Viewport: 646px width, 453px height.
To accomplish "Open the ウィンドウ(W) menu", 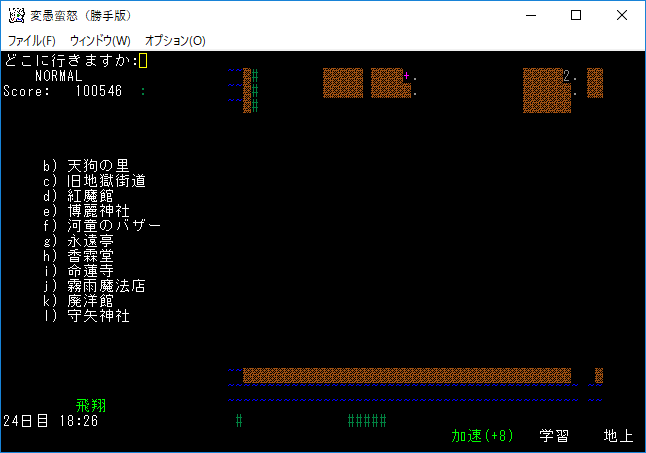I will tap(100, 41).
